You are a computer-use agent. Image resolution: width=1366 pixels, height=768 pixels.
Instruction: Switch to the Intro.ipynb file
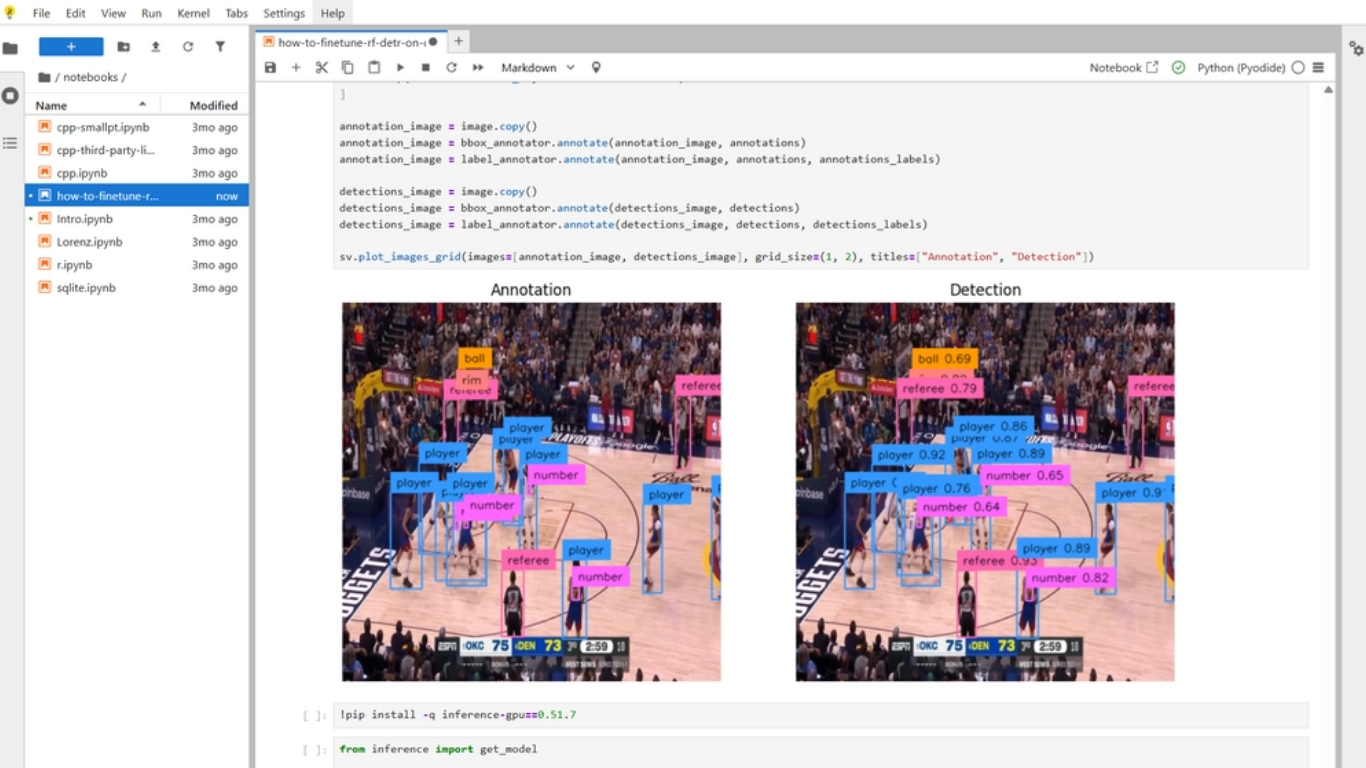[x=84, y=218]
